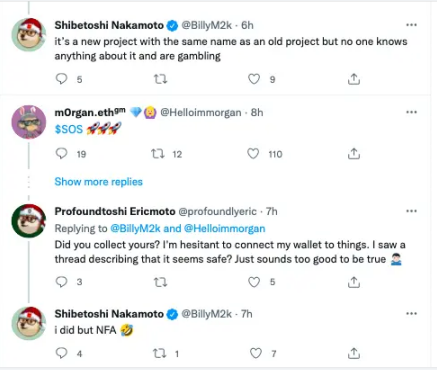This screenshot has width=437, height=370.
Task: View Profoundtoshi Ericmoto's profile picture
Action: coord(29,221)
